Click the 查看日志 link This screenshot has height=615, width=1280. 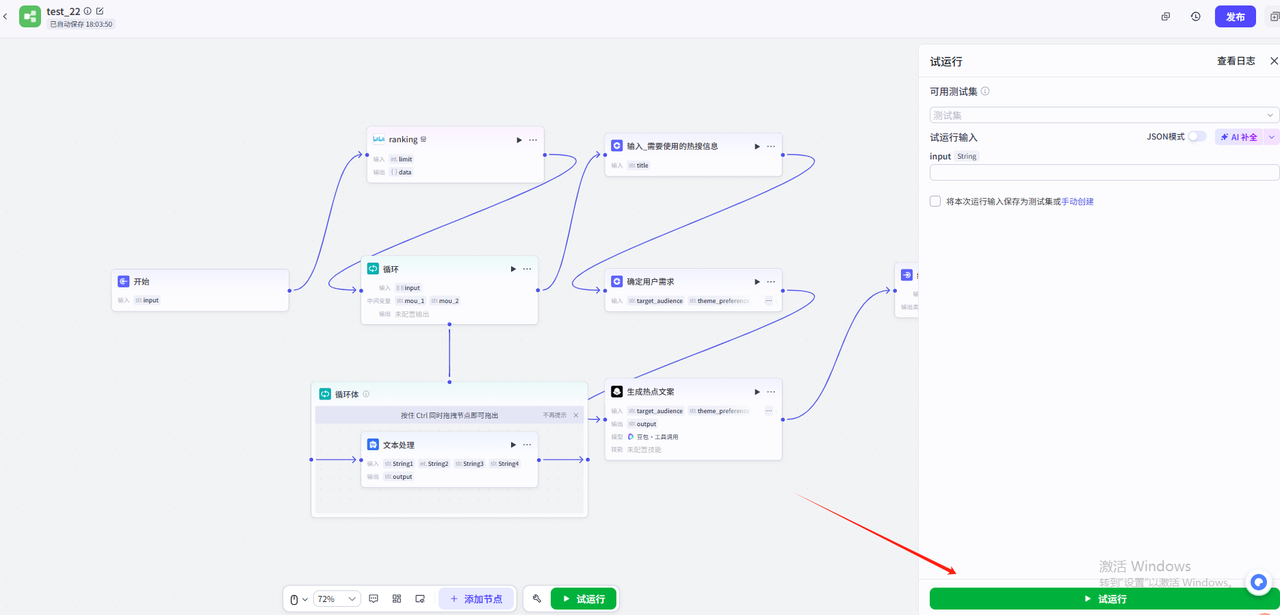click(x=1235, y=61)
